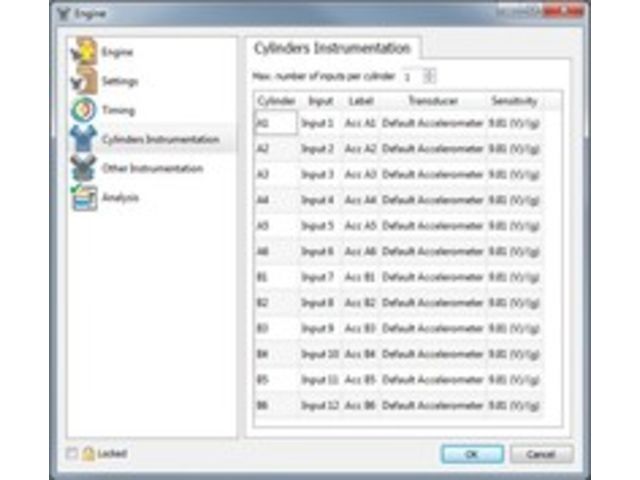Open the Other Instrumentation icon

point(84,168)
